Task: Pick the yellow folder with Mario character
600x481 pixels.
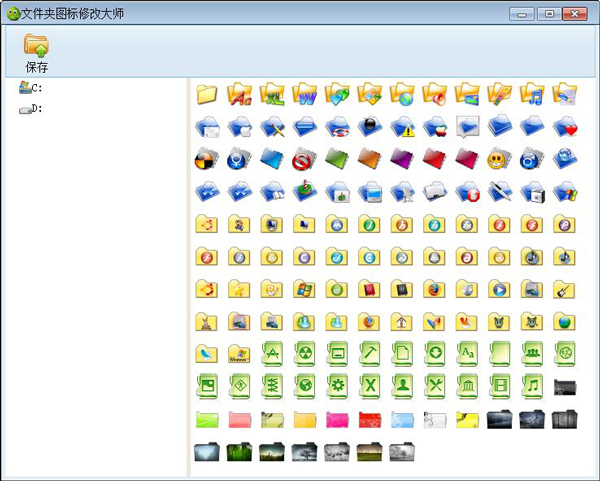Action: click(239, 224)
